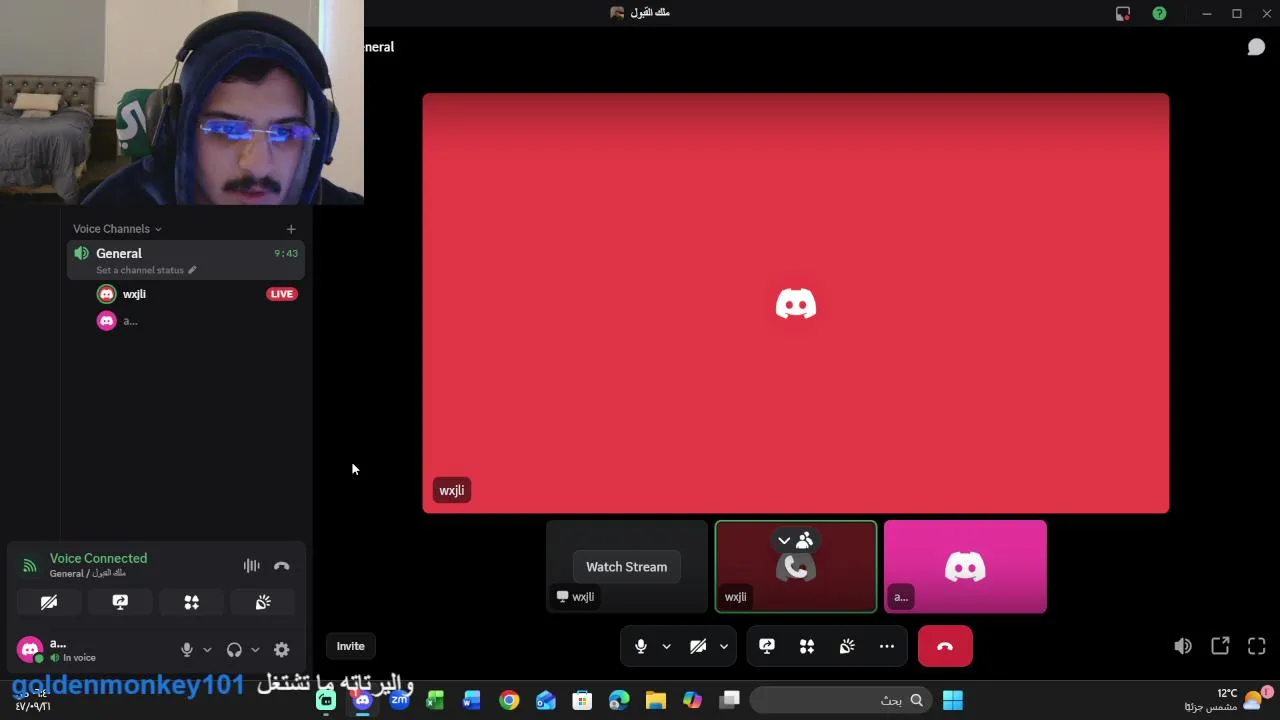The height and width of the screenshot is (720, 1280).
Task: Open Discord in the taskbar
Action: coord(363,701)
